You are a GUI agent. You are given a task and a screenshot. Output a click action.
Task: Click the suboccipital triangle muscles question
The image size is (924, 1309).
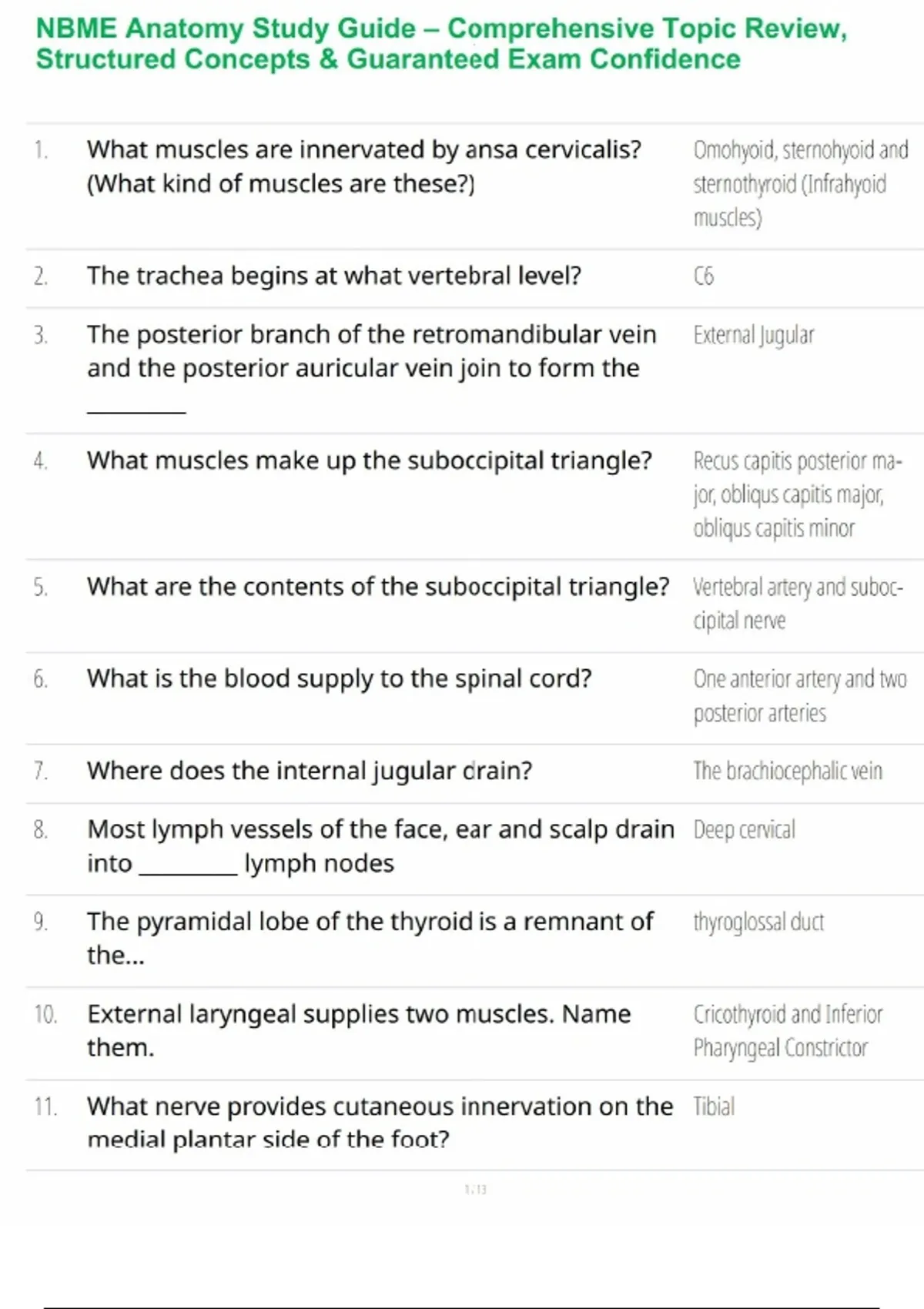click(369, 460)
